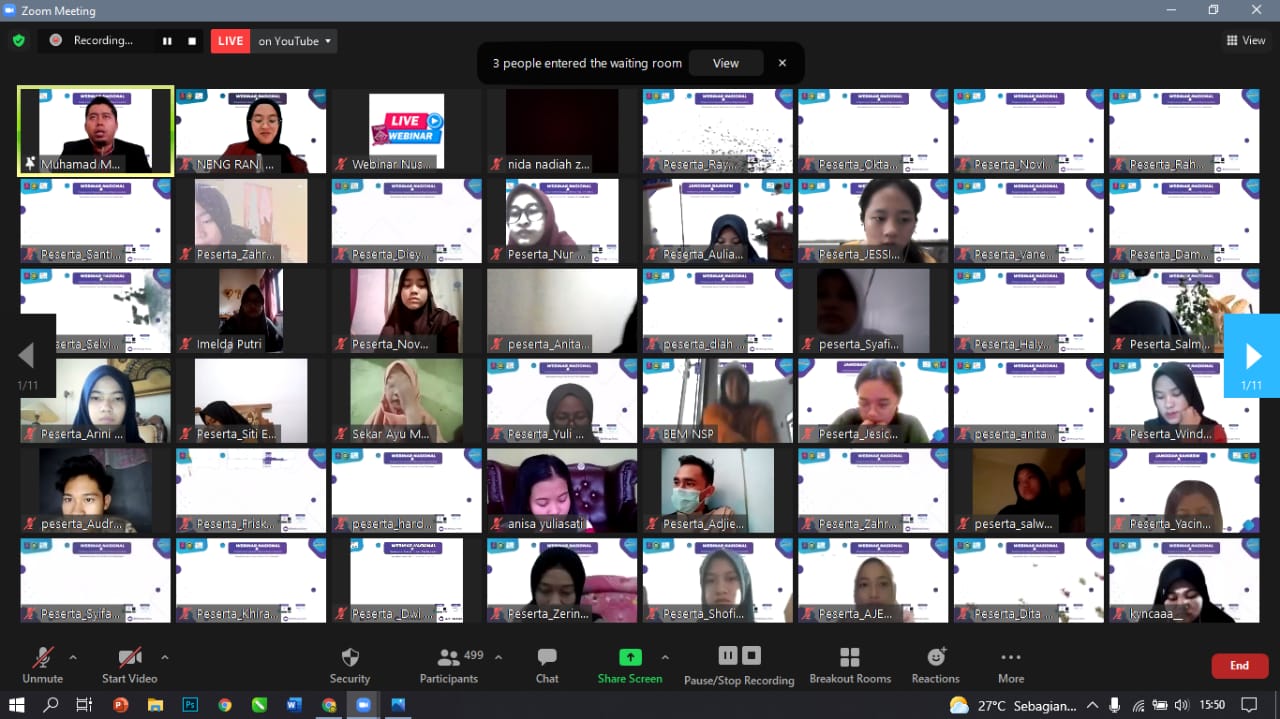Screen dimensions: 1280x719
Task: Pause recording from the top recording bar
Action: coord(167,41)
